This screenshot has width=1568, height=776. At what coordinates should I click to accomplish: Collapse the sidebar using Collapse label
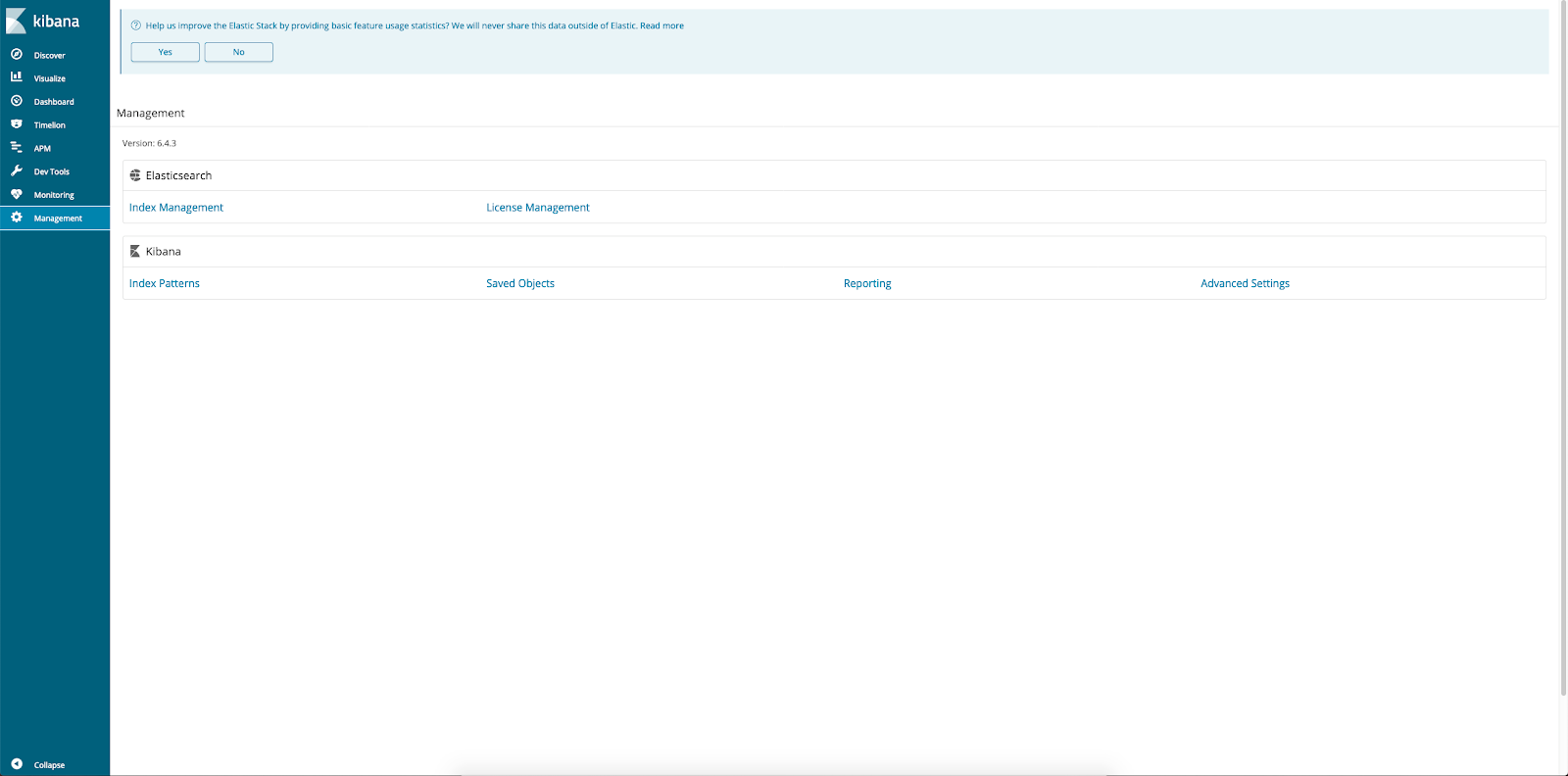(x=49, y=765)
